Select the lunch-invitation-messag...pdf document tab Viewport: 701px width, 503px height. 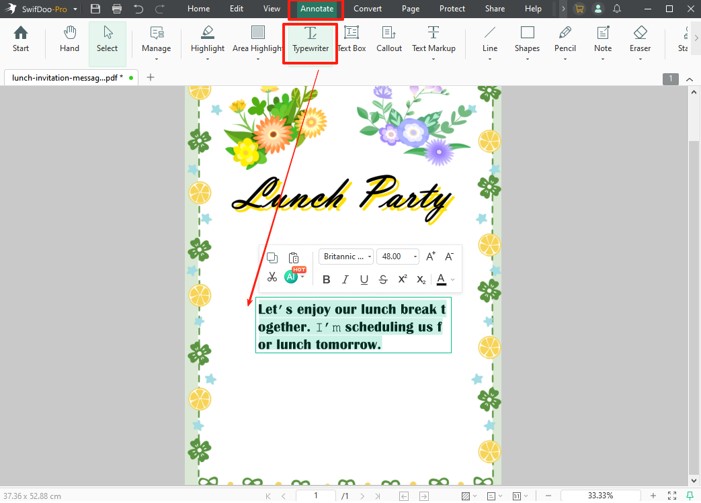72,77
